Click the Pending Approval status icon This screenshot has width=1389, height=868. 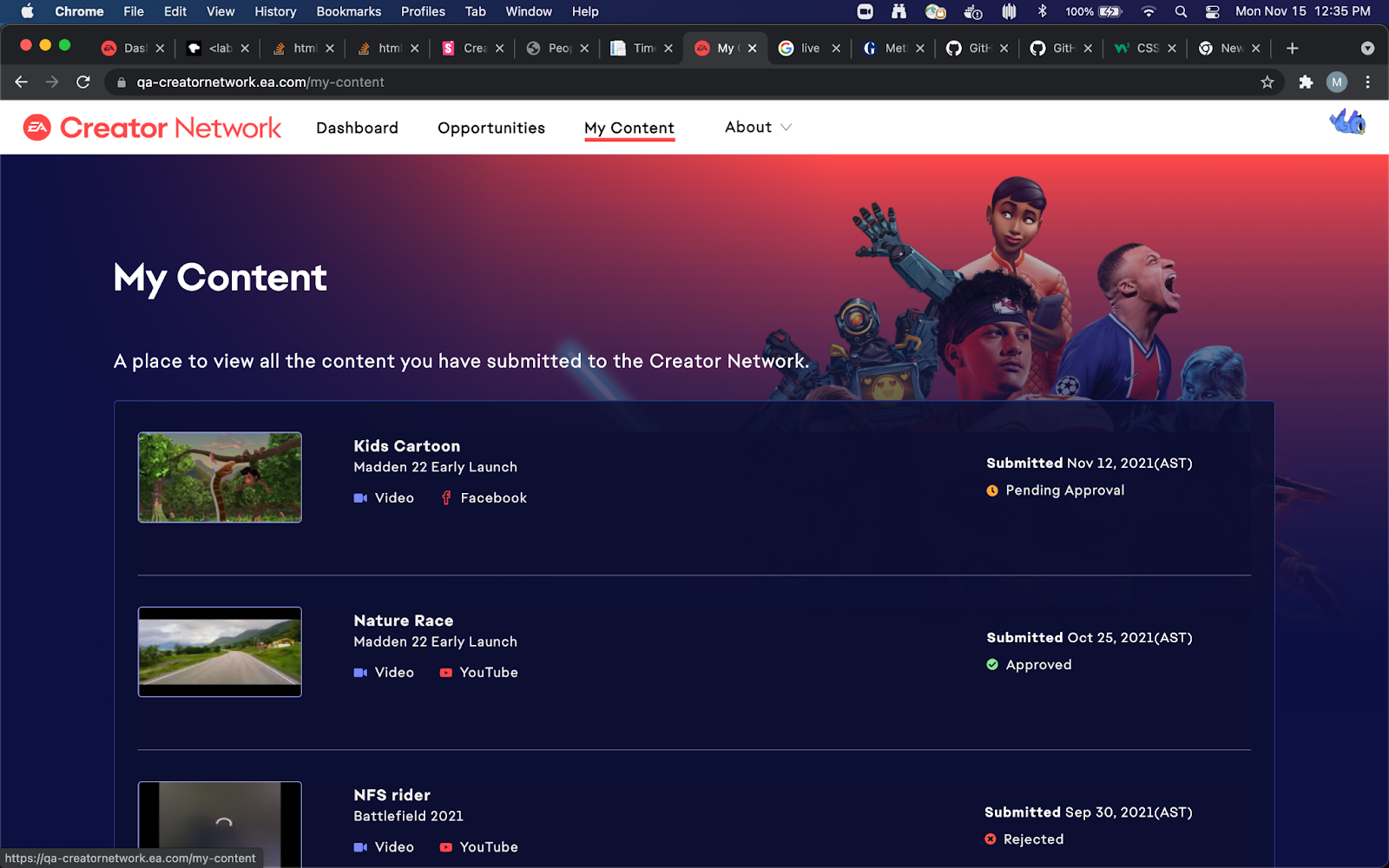992,490
